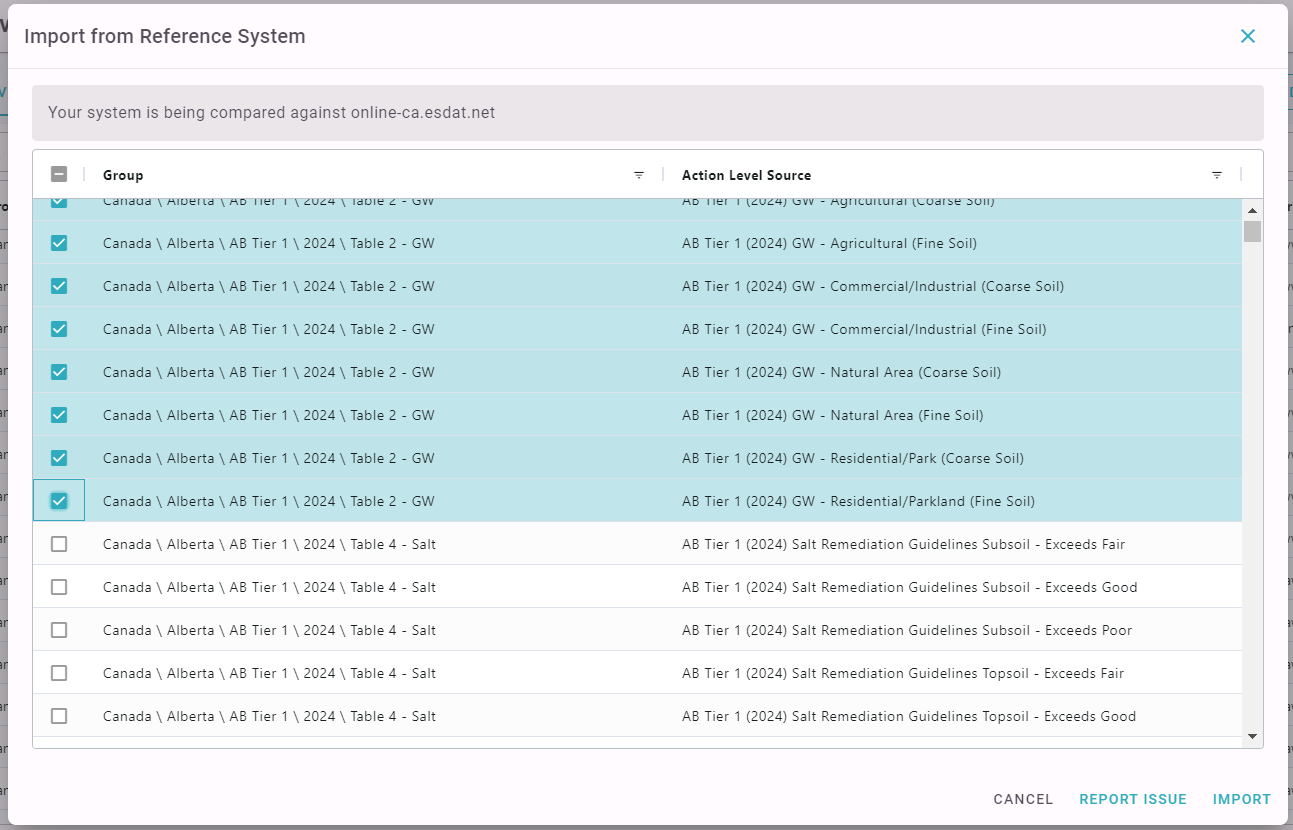This screenshot has height=830, width=1293.
Task: Select 'AB Tier 1 (2024) GW - Residential/Parkland (Fine Soil)' text
Action: tap(859, 501)
